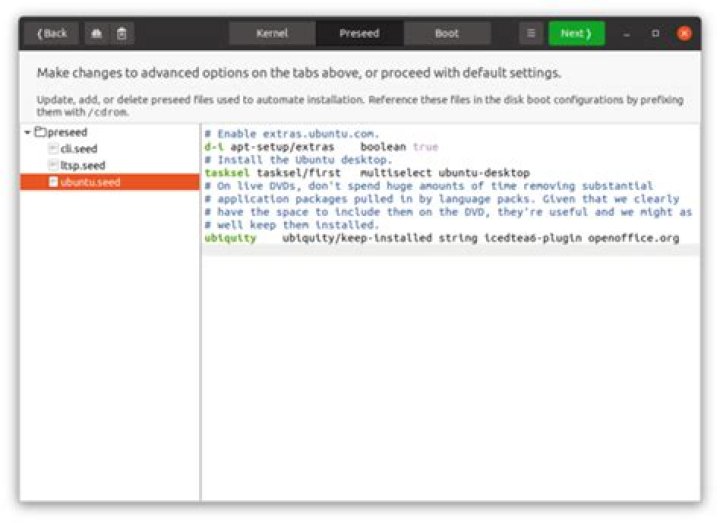Click 'openoffice.org' in the editor
The width and height of the screenshot is (720, 523).
633,238
